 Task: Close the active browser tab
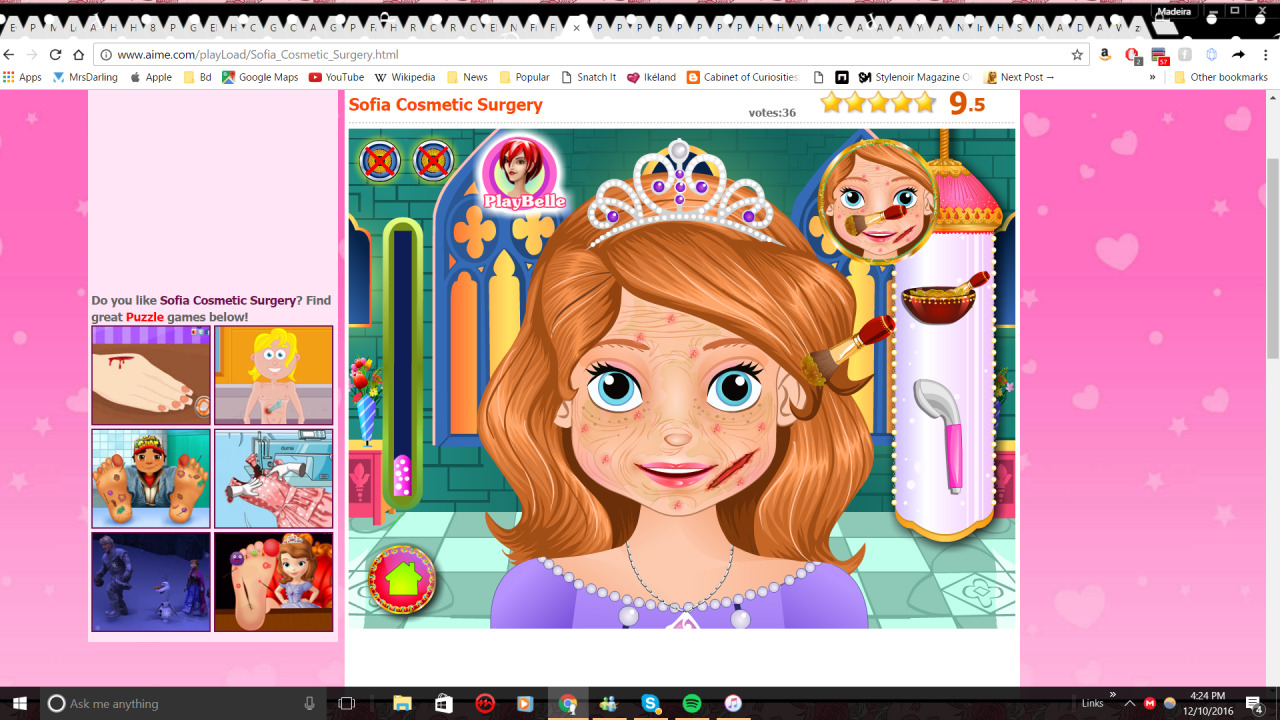click(577, 28)
